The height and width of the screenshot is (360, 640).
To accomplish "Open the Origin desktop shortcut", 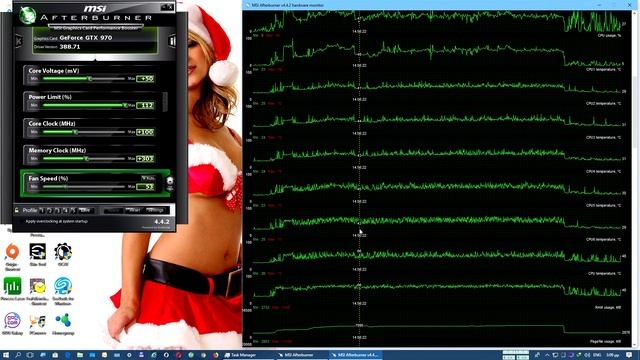I will [13, 257].
